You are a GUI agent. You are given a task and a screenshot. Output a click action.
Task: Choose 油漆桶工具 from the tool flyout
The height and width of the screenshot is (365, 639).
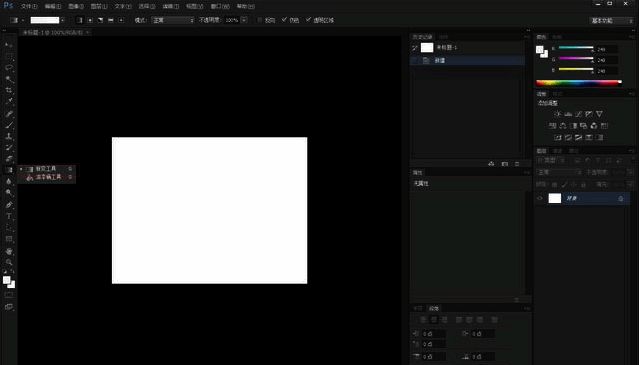pos(47,177)
